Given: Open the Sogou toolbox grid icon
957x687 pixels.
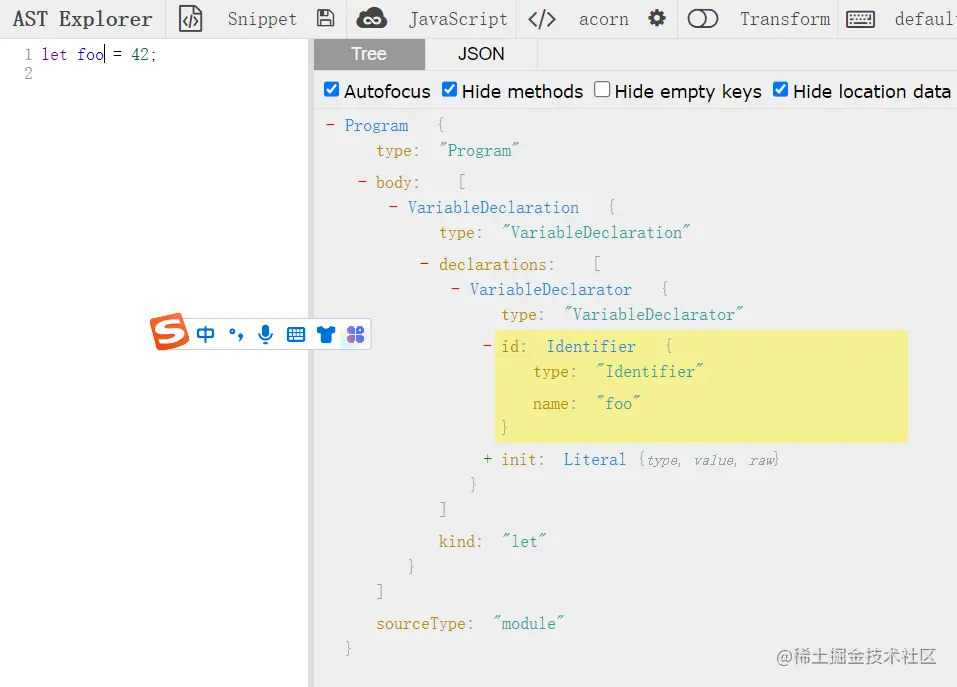Looking at the screenshot, I should 355,334.
